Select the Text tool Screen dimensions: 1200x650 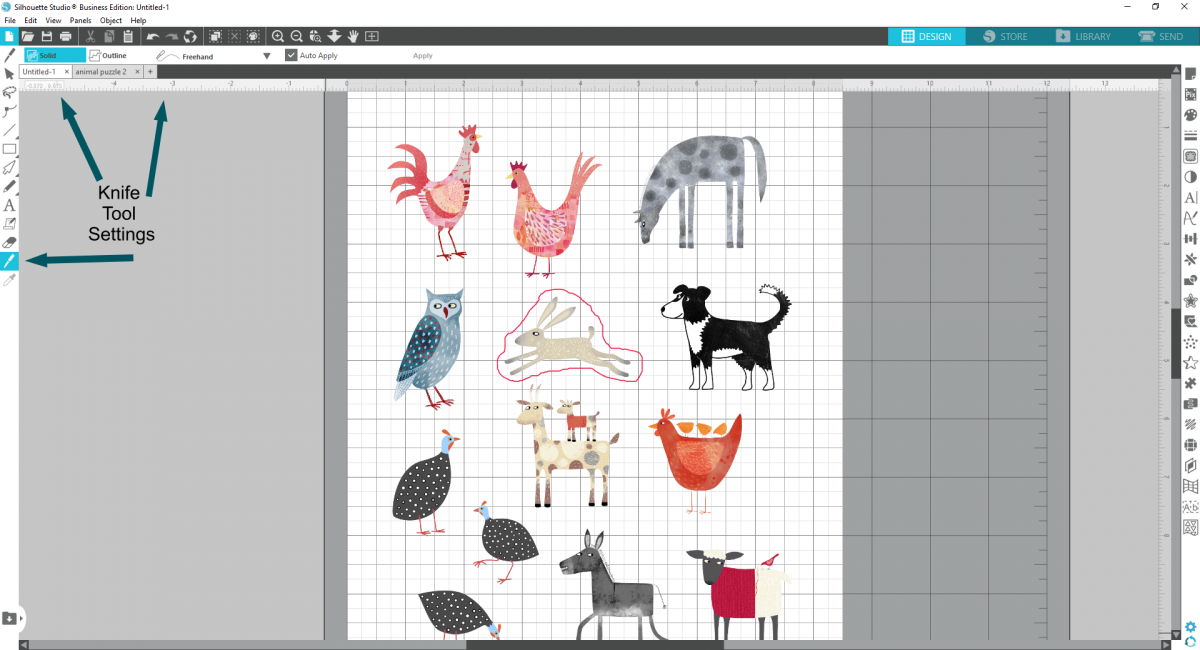(x=9, y=205)
